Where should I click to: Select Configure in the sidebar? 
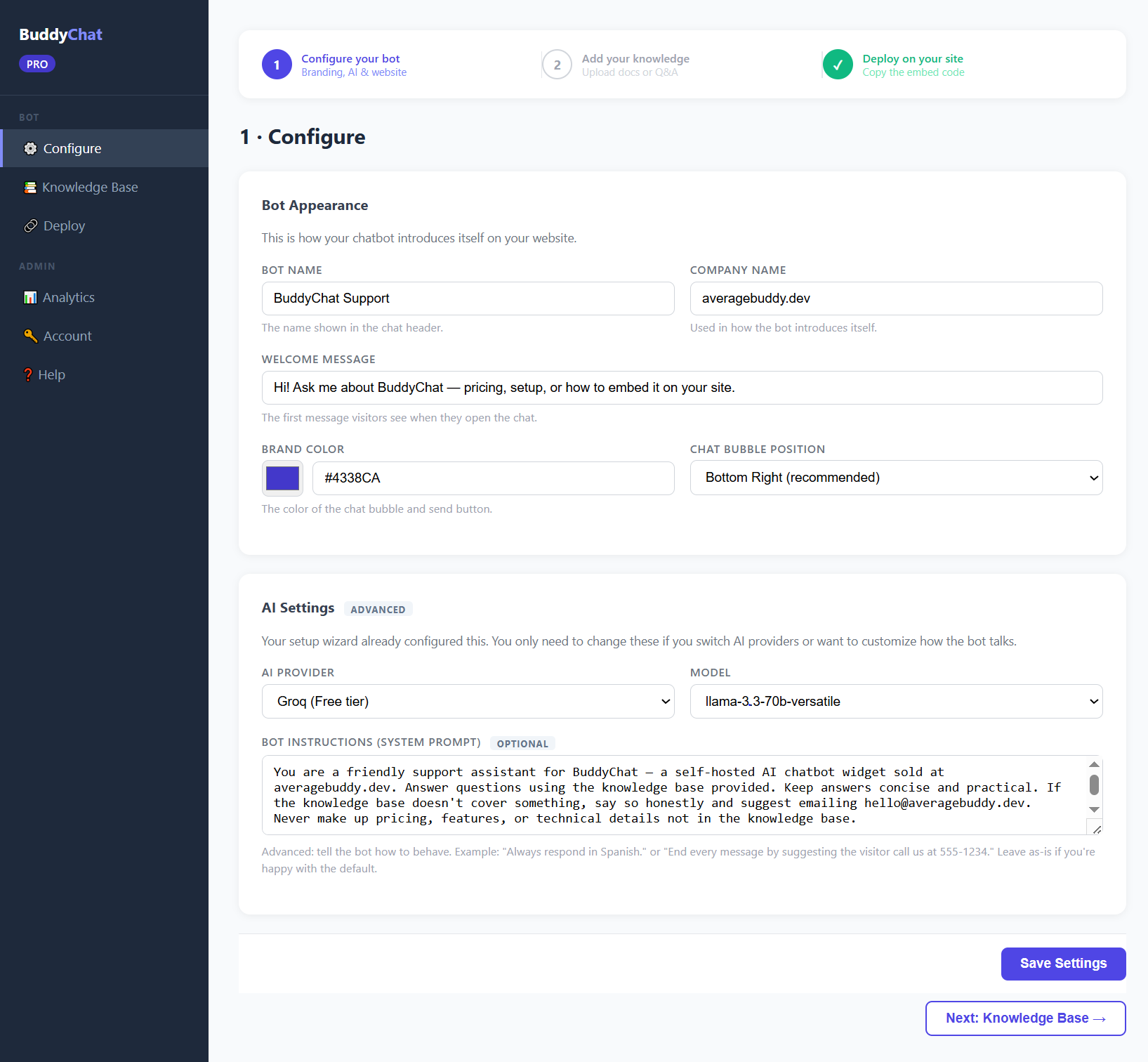[104, 148]
